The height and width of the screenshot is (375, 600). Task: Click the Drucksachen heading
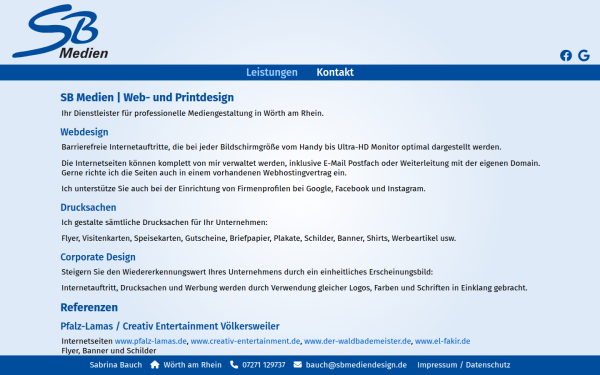click(x=88, y=207)
